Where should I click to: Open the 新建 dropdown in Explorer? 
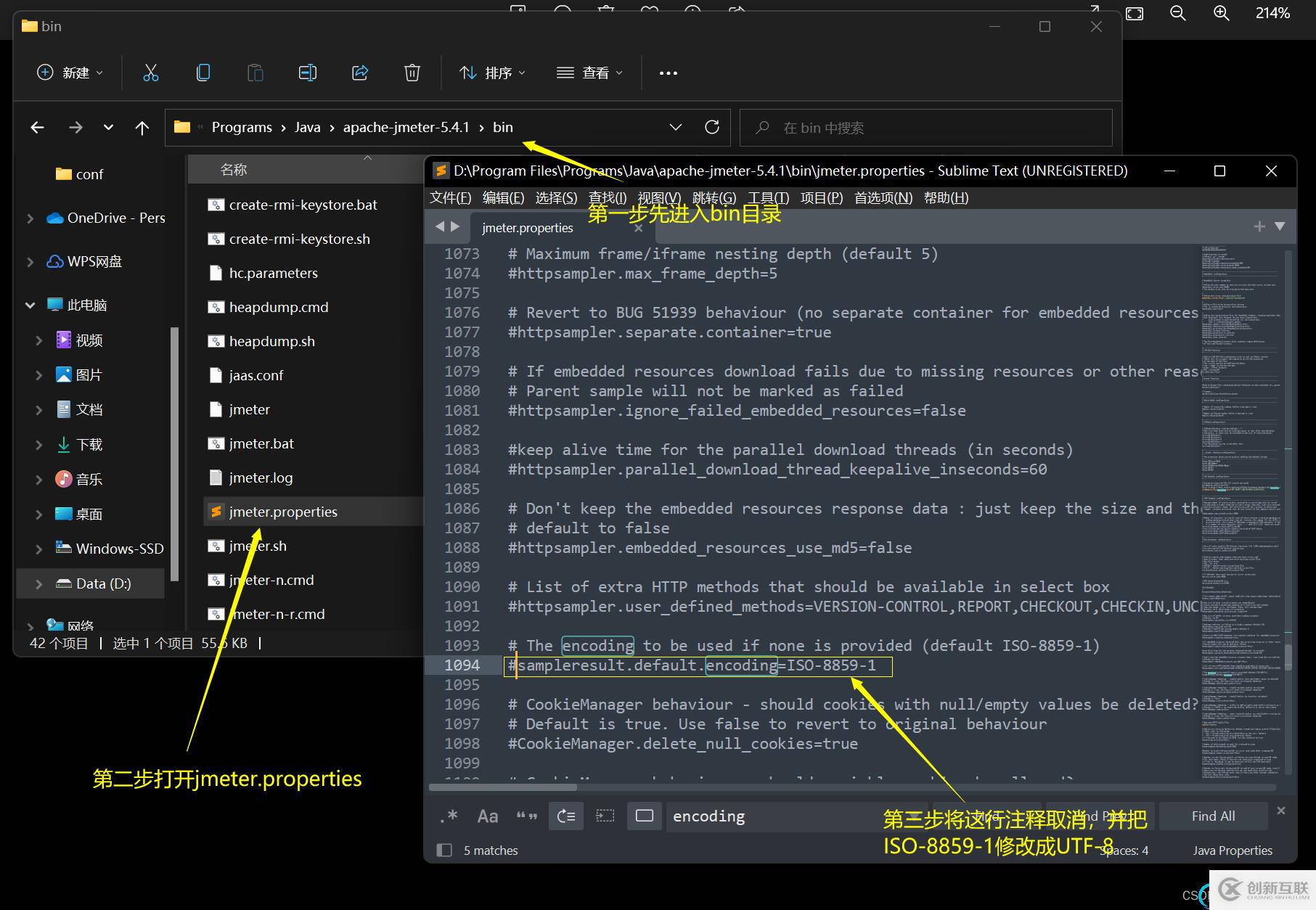click(70, 73)
